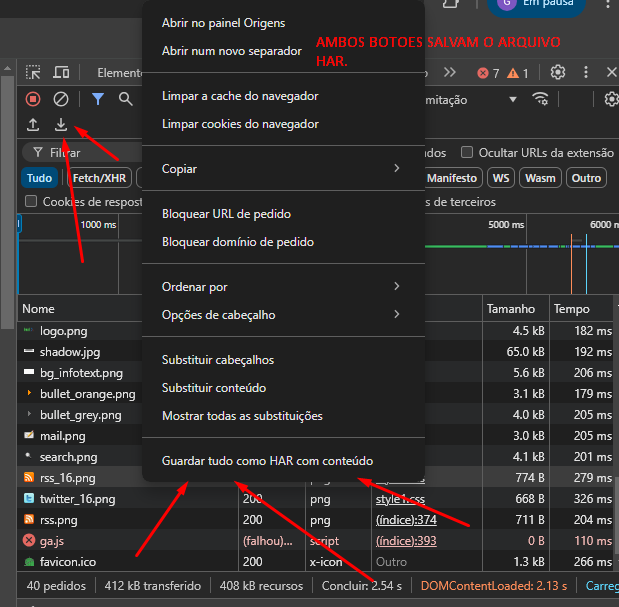Screen dimensions: 619x607
Task: Stop recording network log
Action: pyautogui.click(x=33, y=99)
